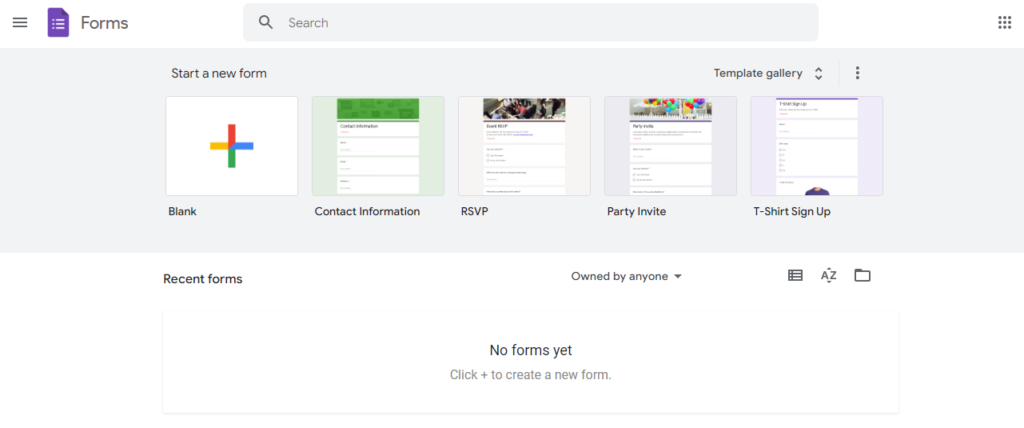Open the file picker folder icon

pos(863,276)
